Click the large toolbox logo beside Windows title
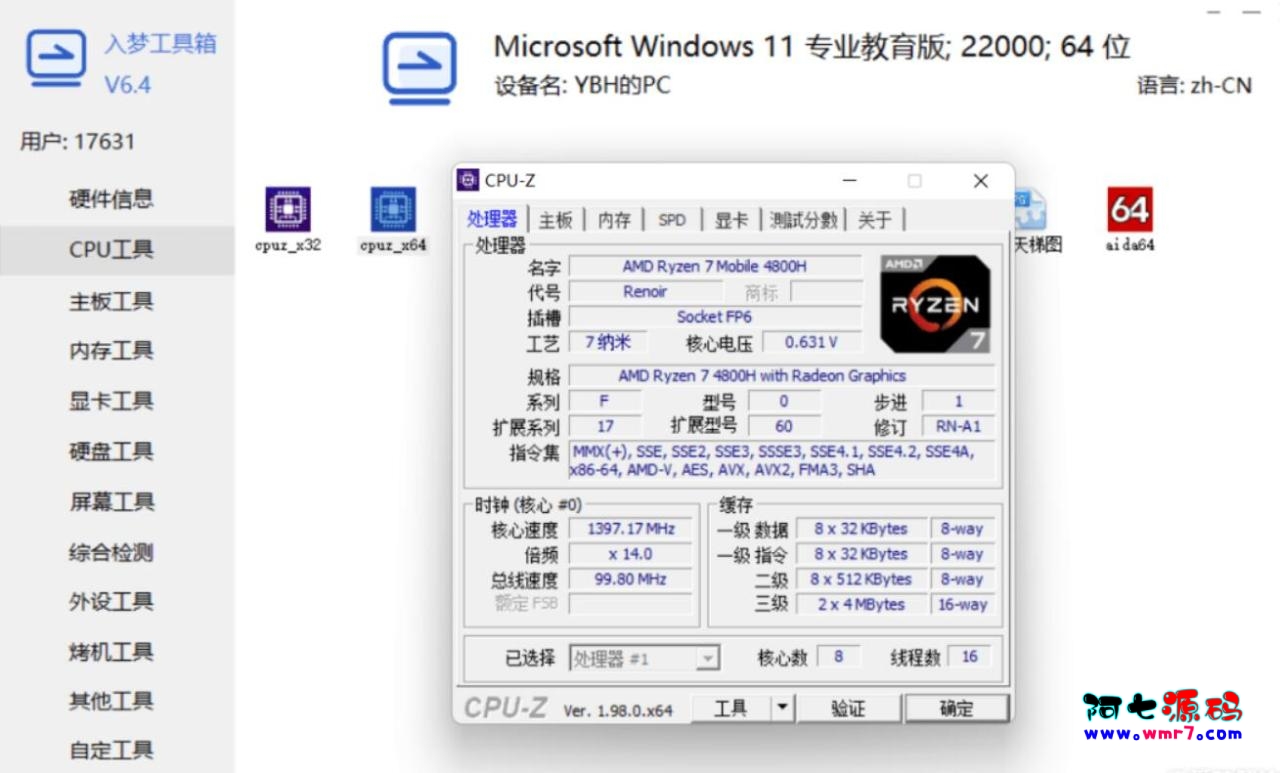The height and width of the screenshot is (773, 1280). coord(420,68)
